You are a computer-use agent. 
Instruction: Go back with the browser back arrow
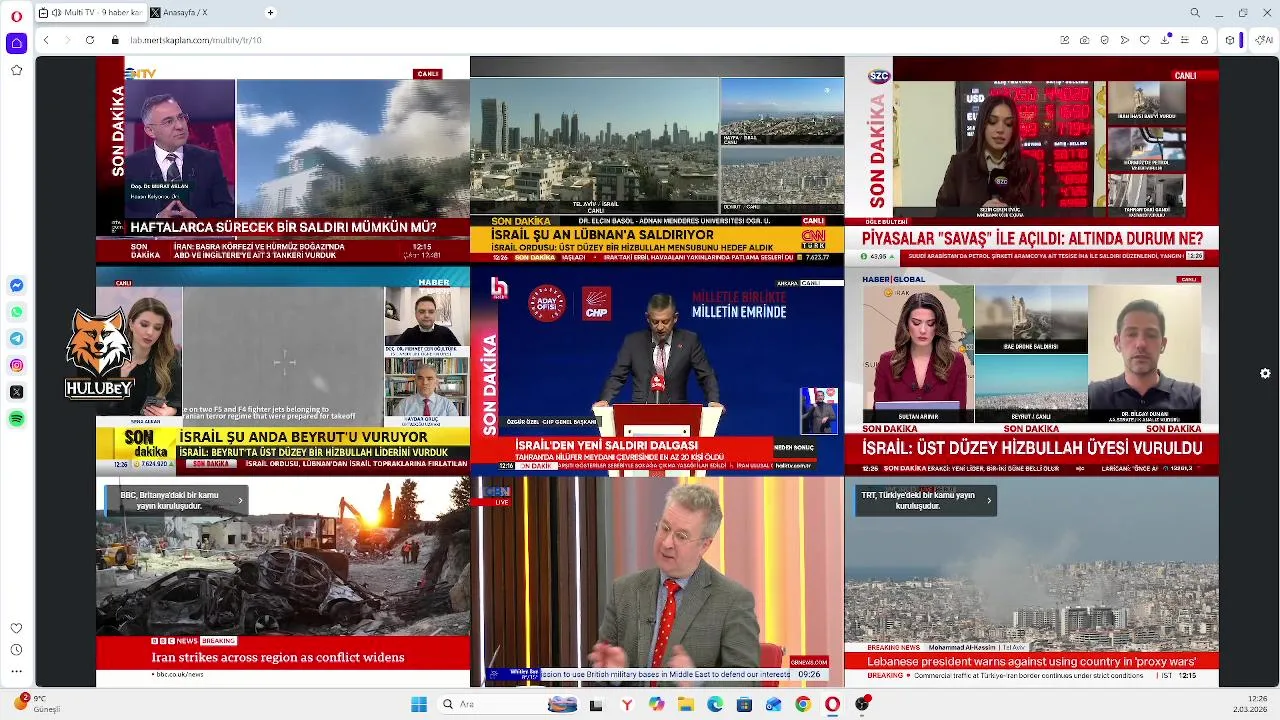tap(46, 40)
